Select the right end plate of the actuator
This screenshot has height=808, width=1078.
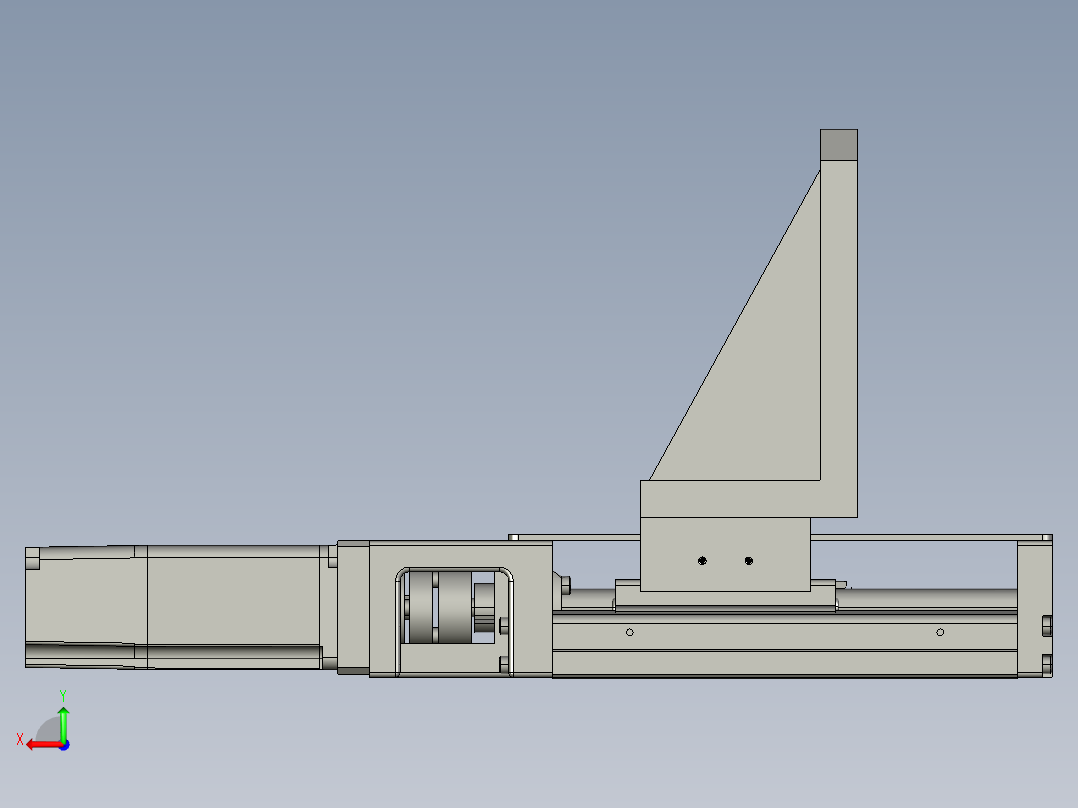point(1035,609)
